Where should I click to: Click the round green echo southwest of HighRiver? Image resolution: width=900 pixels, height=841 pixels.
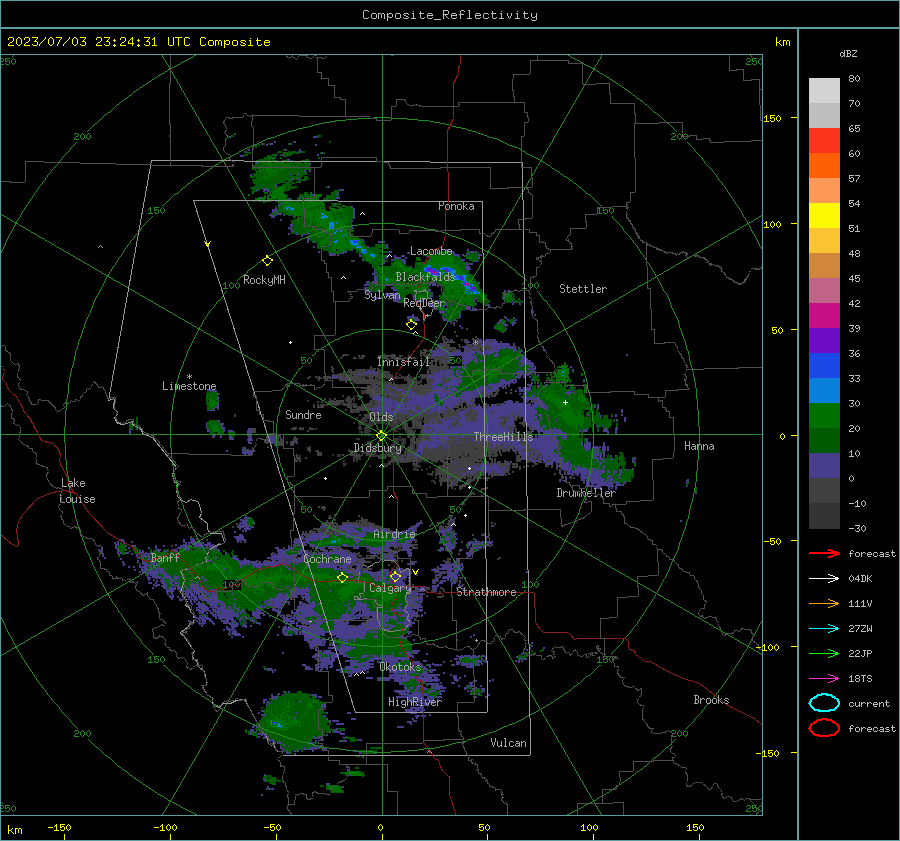pyautogui.click(x=294, y=721)
